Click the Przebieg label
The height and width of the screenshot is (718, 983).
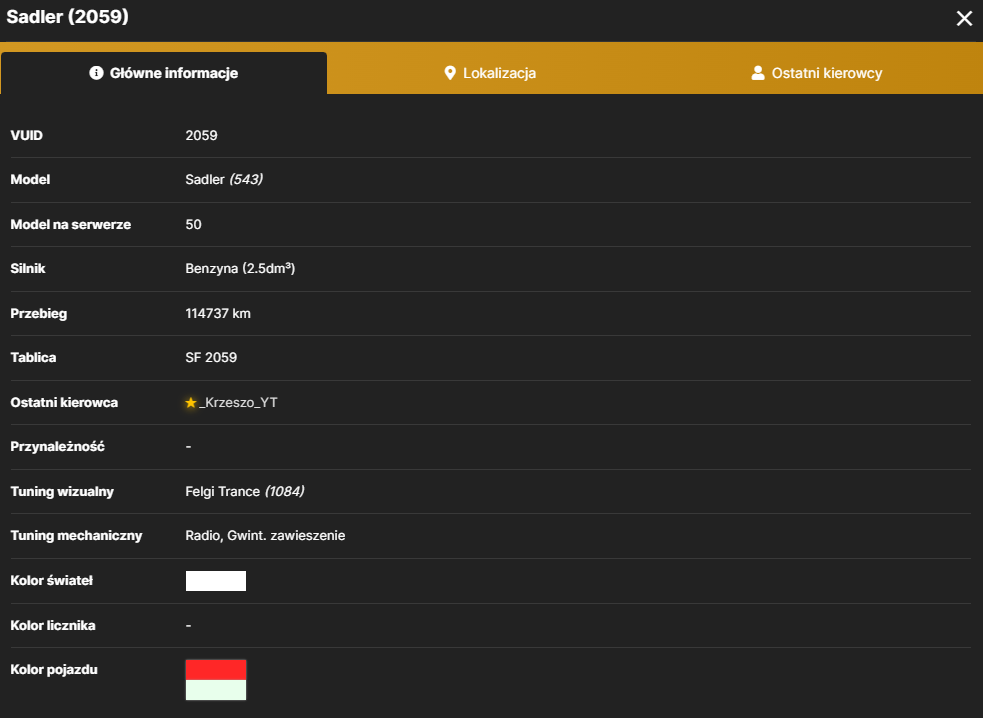click(x=39, y=314)
